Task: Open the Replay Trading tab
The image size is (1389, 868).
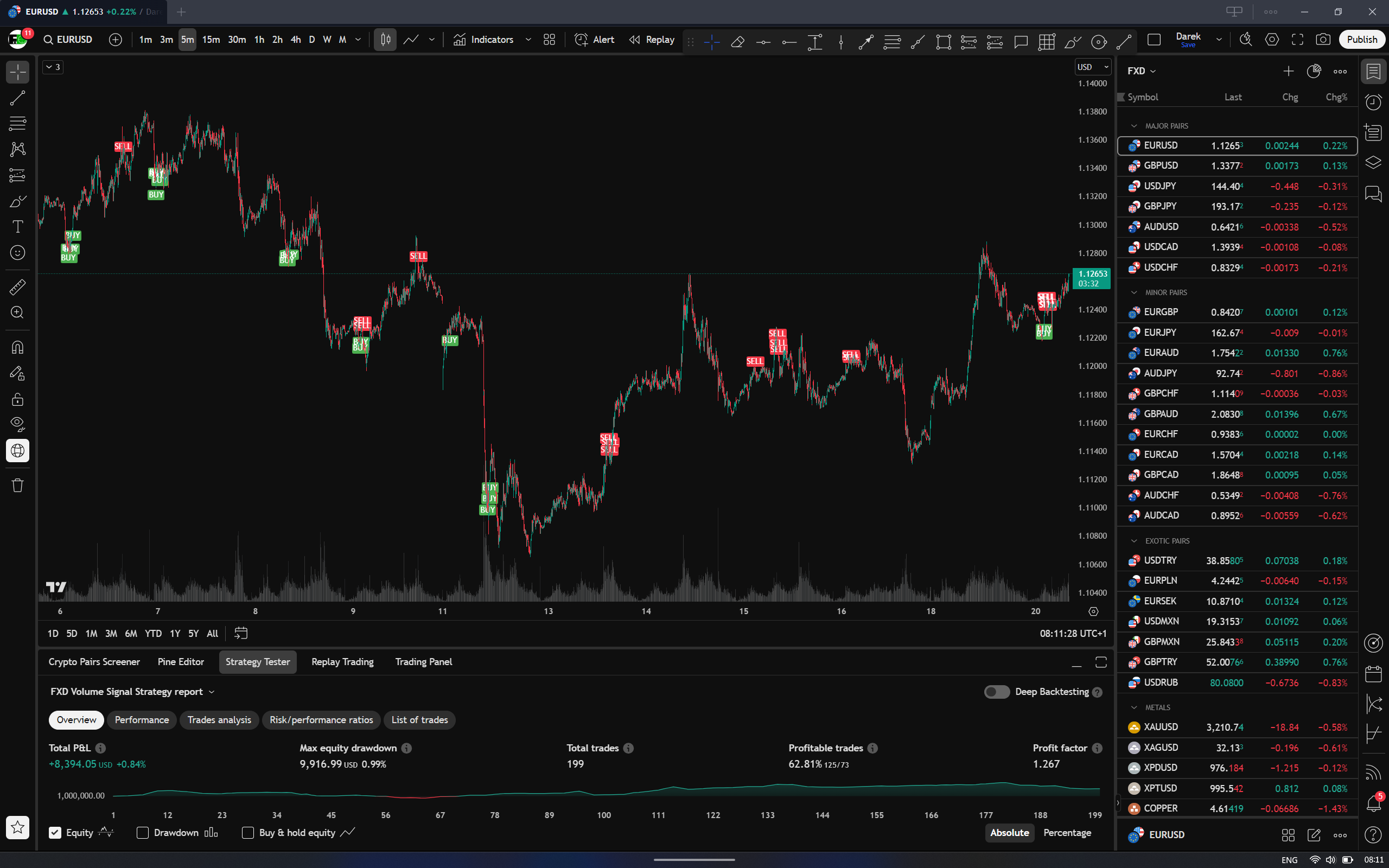Action: (343, 662)
